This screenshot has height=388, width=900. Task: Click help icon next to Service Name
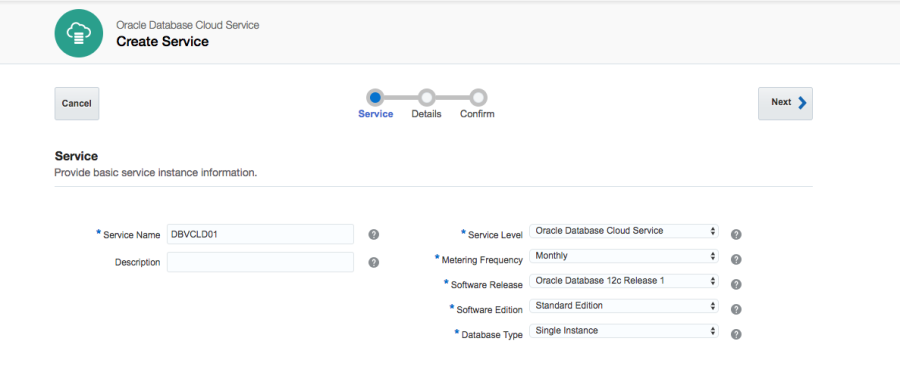[x=374, y=234]
